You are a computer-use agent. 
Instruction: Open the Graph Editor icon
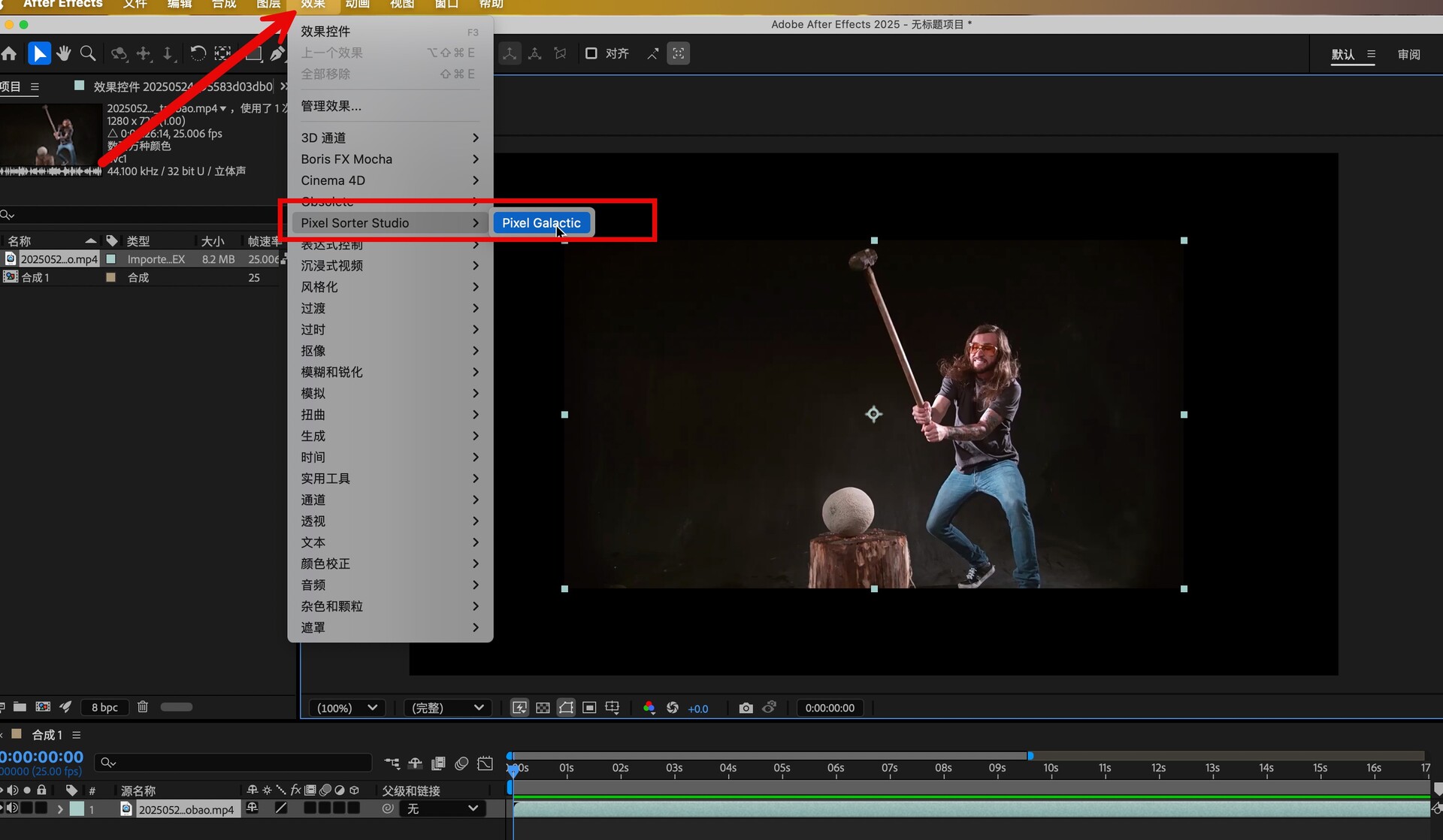[486, 763]
